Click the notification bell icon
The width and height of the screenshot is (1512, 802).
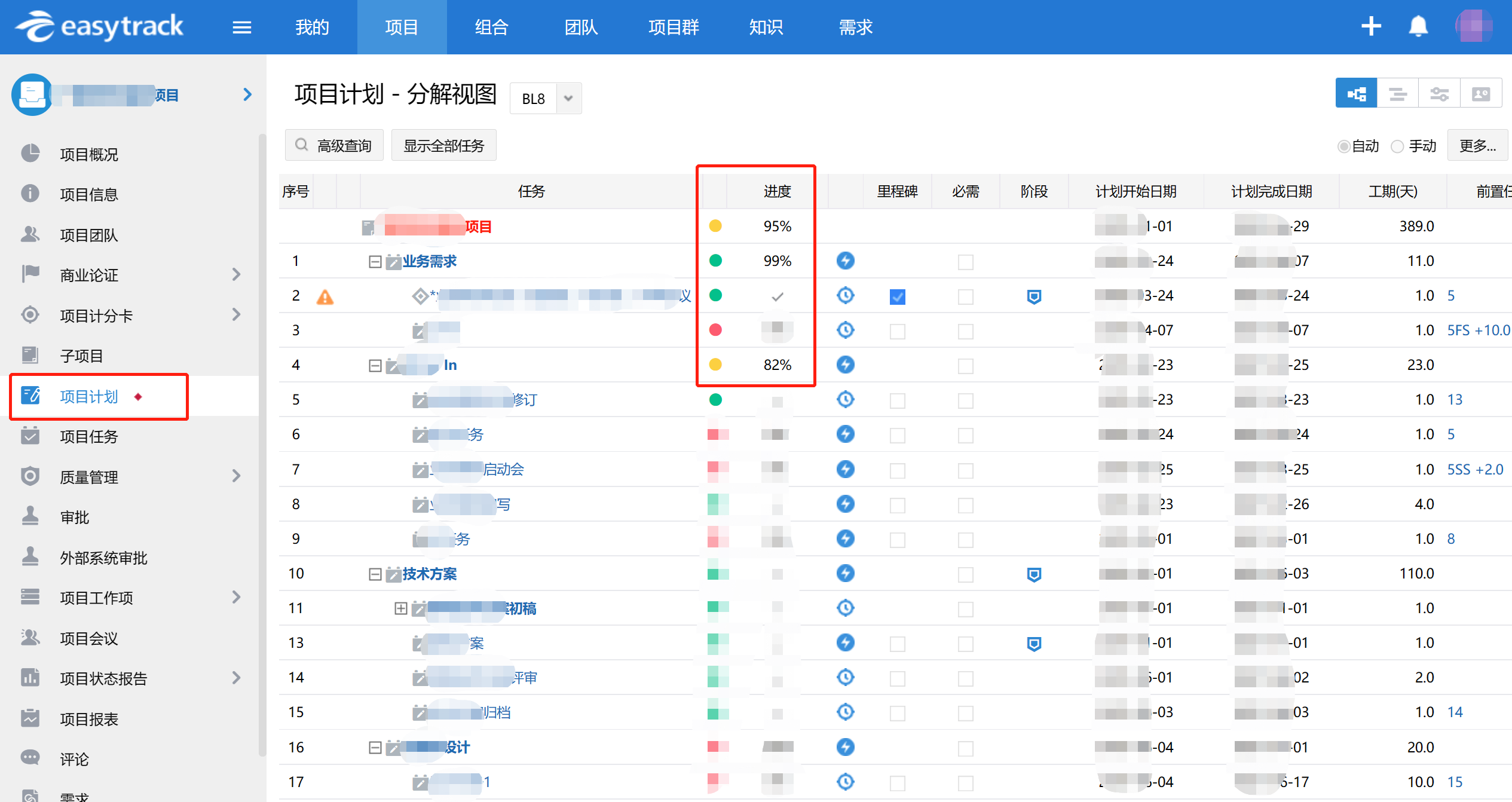coord(1418,27)
